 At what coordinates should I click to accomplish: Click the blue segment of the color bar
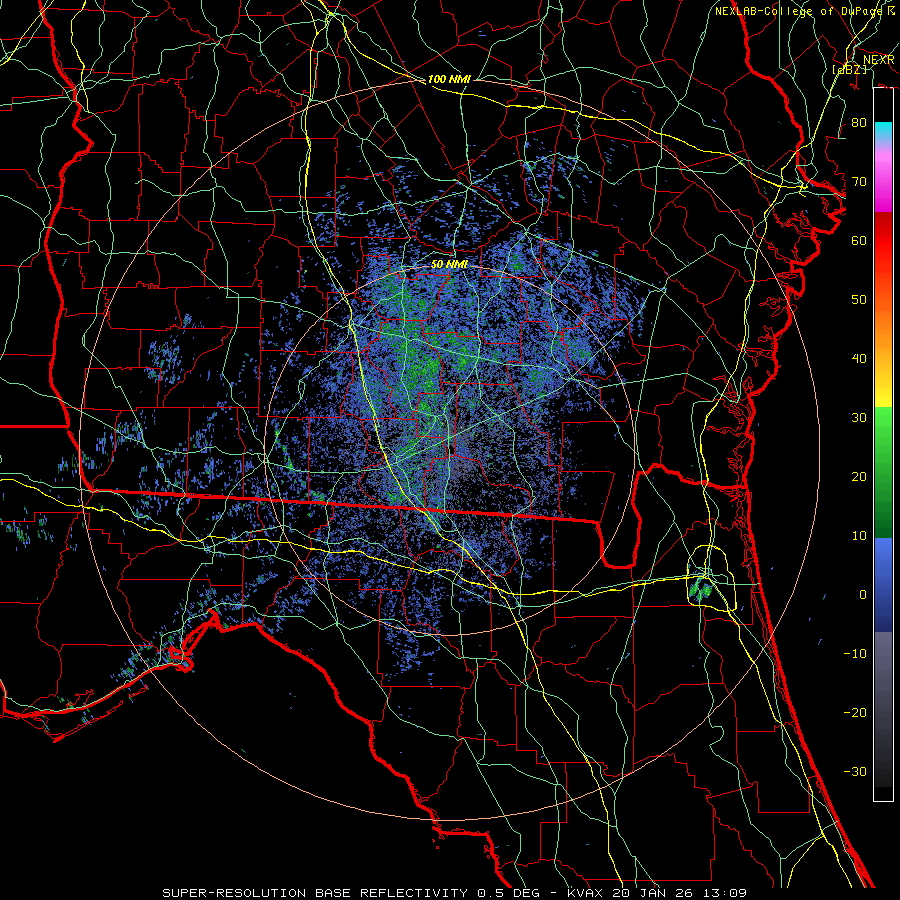click(883, 584)
